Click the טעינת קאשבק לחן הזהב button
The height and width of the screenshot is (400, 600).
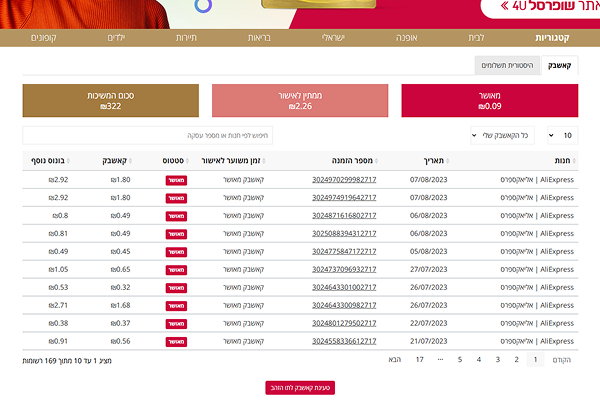click(x=300, y=387)
